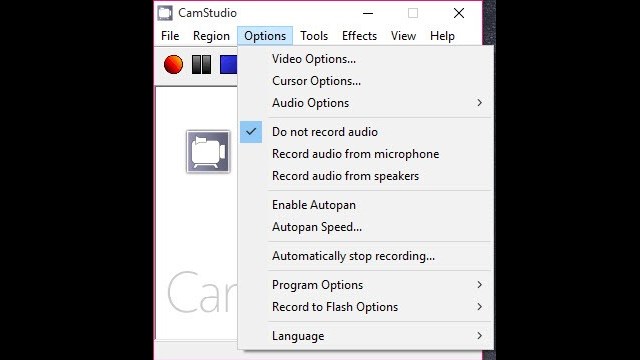Choose Video Options... from the menu

(x=366, y=59)
